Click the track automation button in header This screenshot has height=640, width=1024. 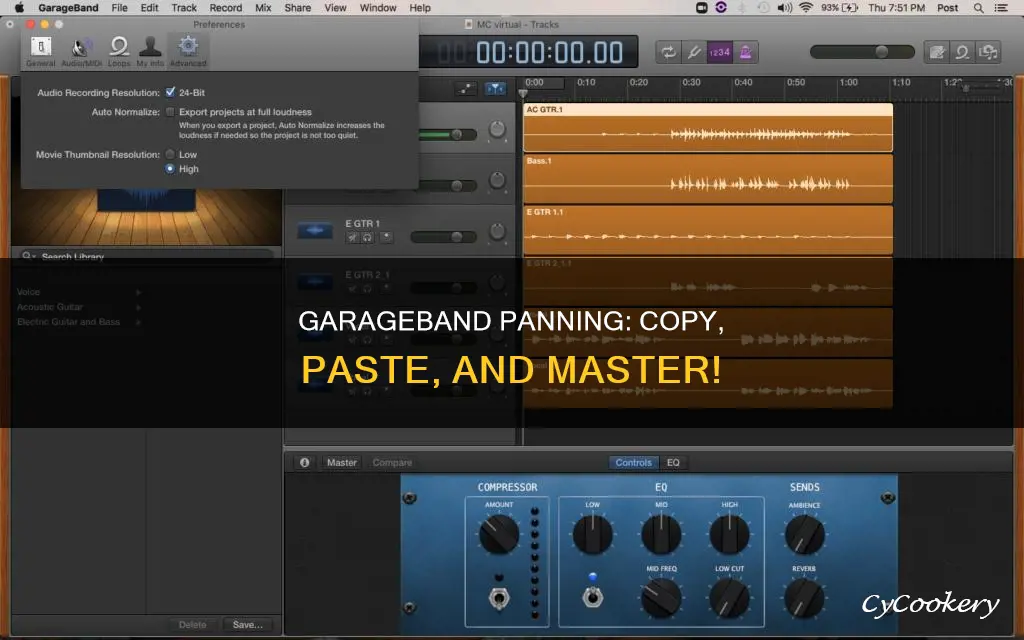(x=466, y=88)
